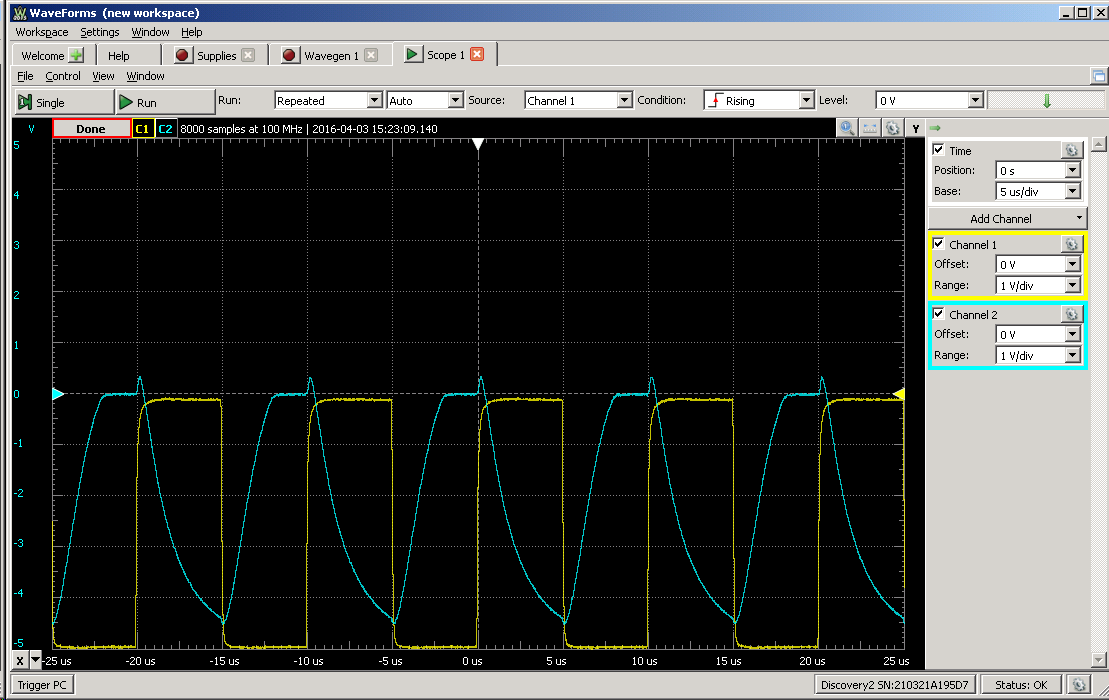
Task: Uncheck the Channel 1 checkbox
Action: [x=938, y=244]
